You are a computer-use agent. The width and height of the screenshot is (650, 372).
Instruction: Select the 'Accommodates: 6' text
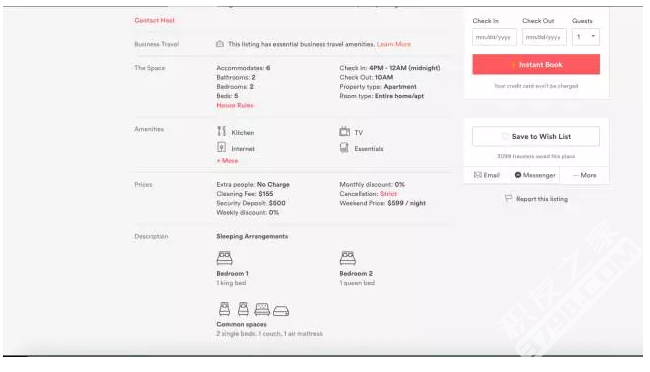click(243, 68)
